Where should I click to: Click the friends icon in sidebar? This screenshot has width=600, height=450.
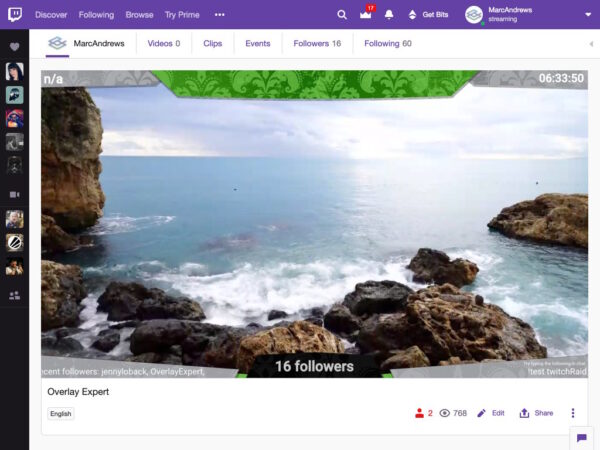(x=14, y=295)
